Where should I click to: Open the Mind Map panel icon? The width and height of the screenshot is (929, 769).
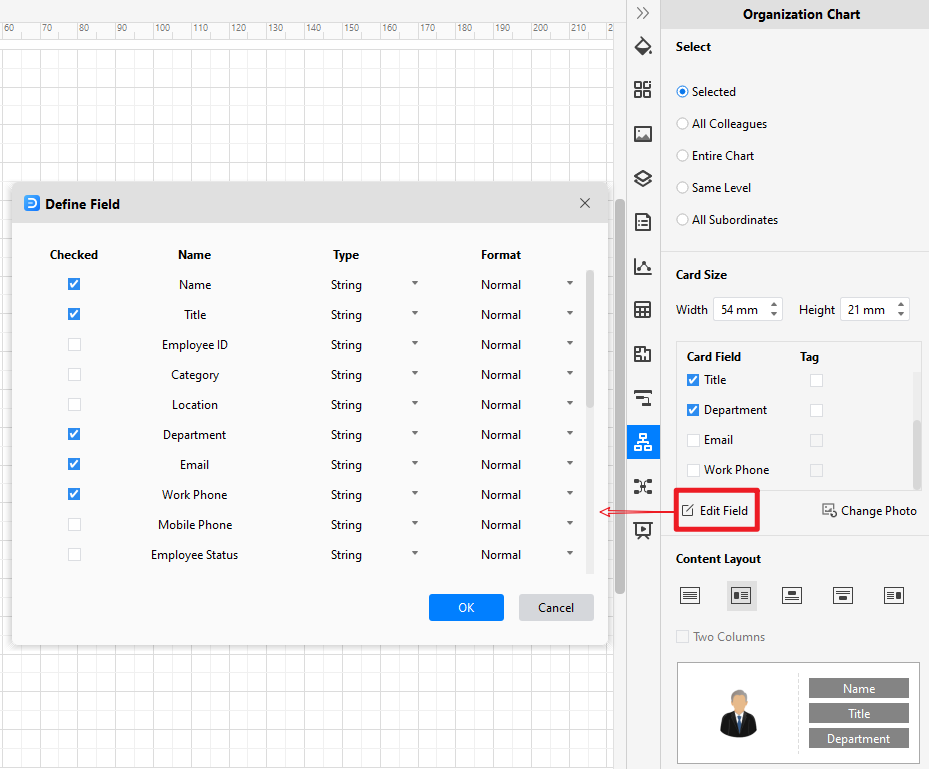643,486
